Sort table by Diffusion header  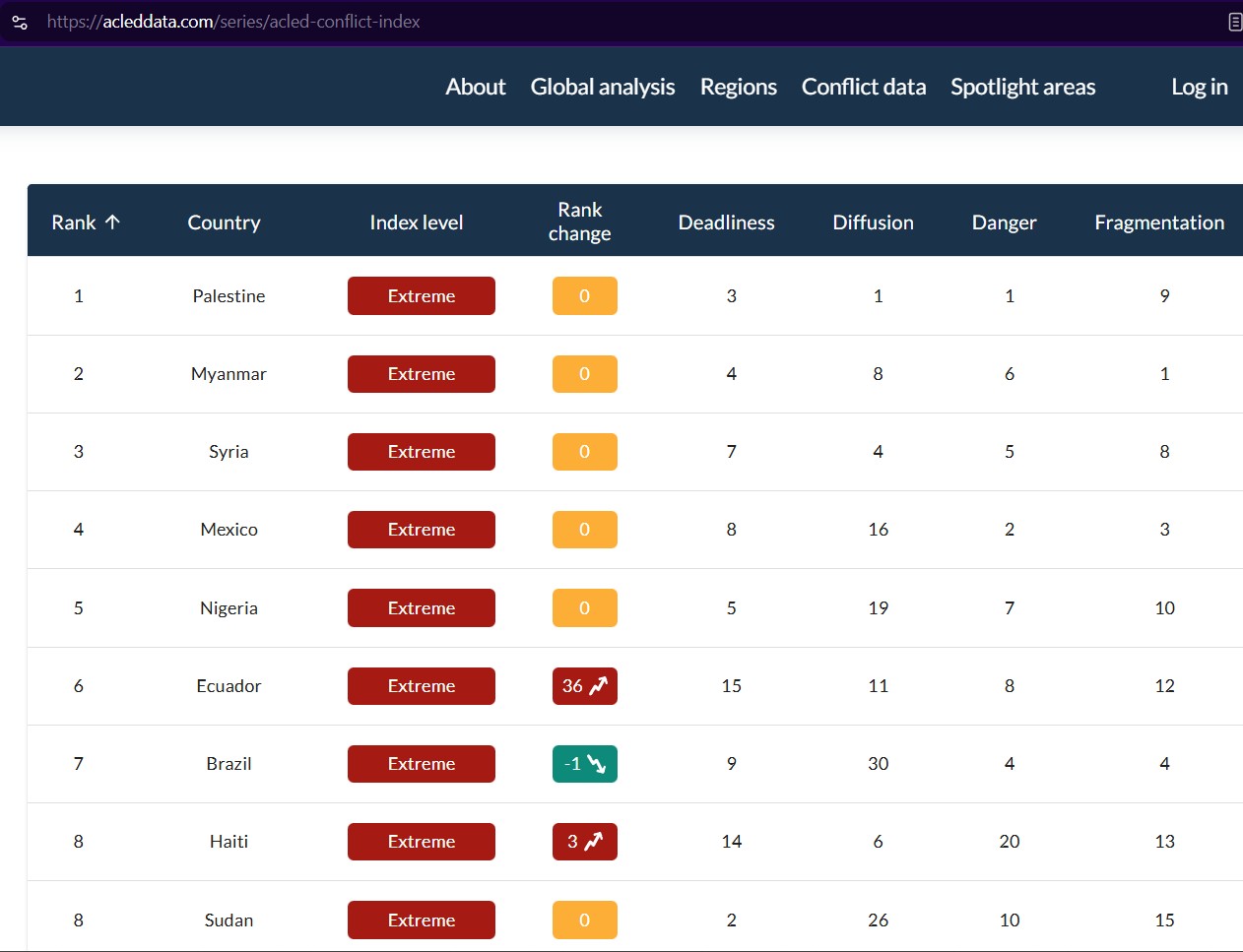(874, 222)
